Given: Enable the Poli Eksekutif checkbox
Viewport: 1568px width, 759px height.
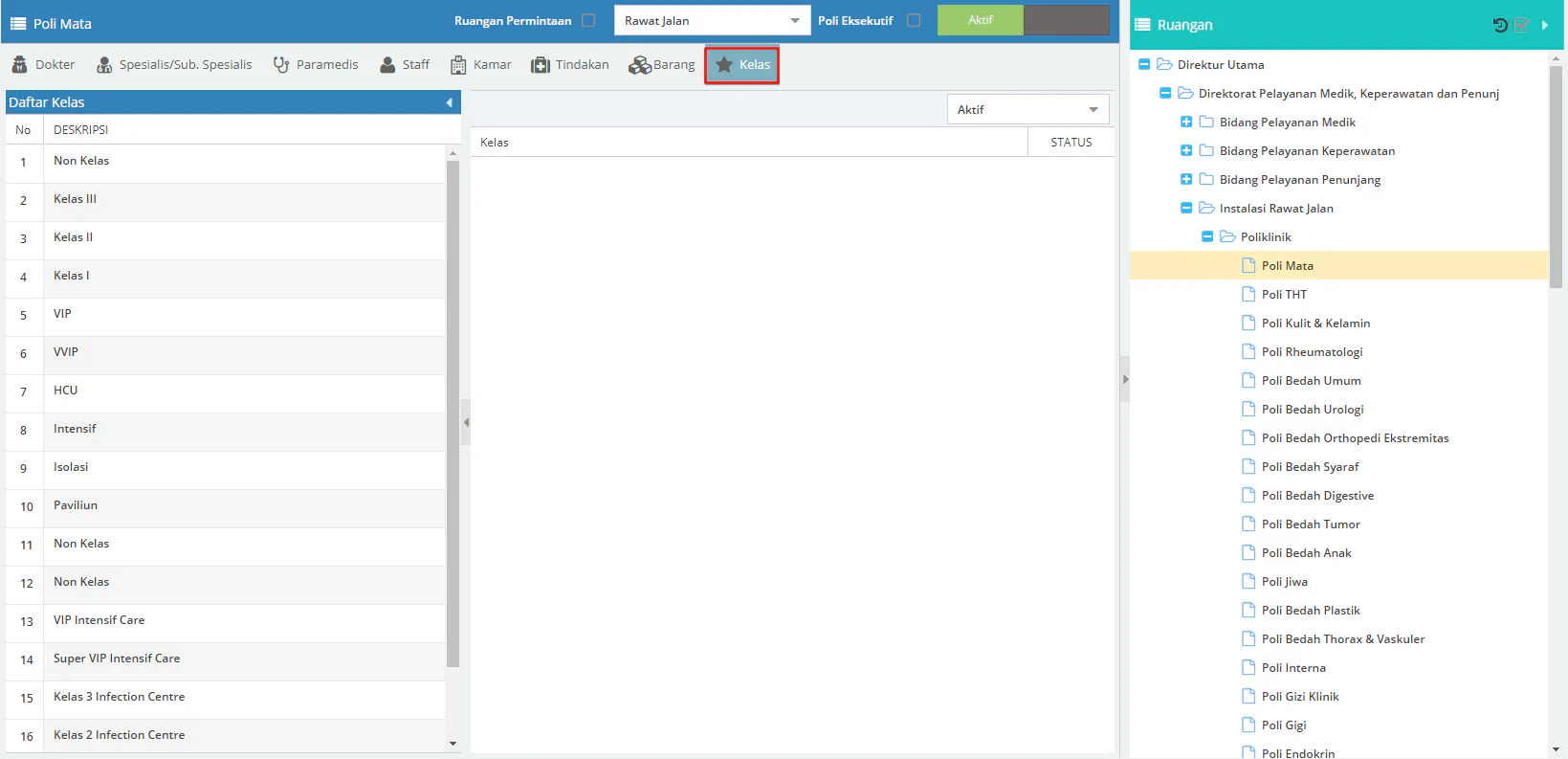Looking at the screenshot, I should point(914,20).
